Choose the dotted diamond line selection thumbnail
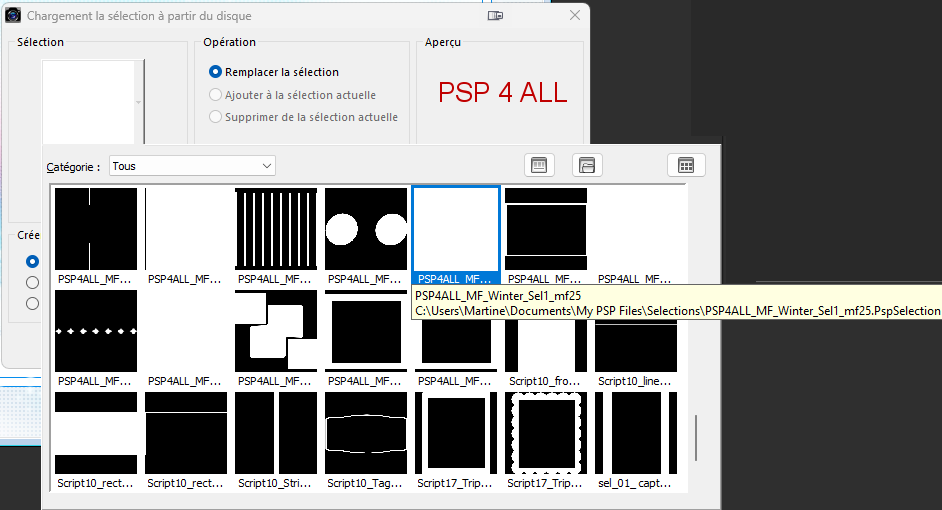 [96, 331]
